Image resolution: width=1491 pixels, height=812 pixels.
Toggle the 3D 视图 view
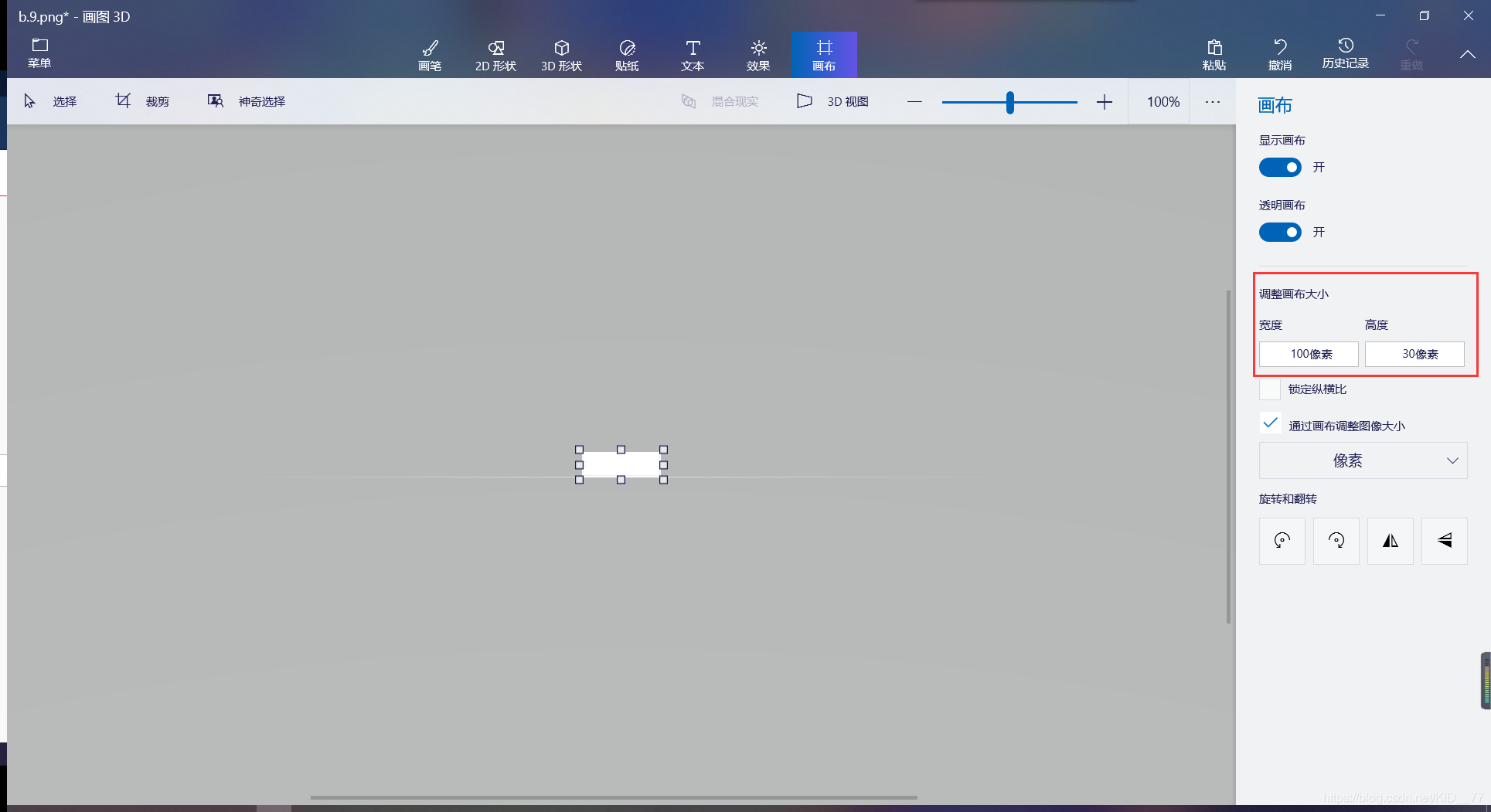tap(832, 101)
